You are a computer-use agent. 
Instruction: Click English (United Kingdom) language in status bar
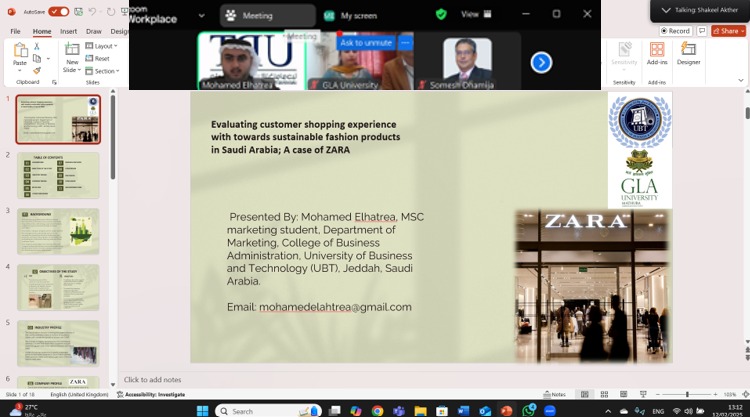79,395
